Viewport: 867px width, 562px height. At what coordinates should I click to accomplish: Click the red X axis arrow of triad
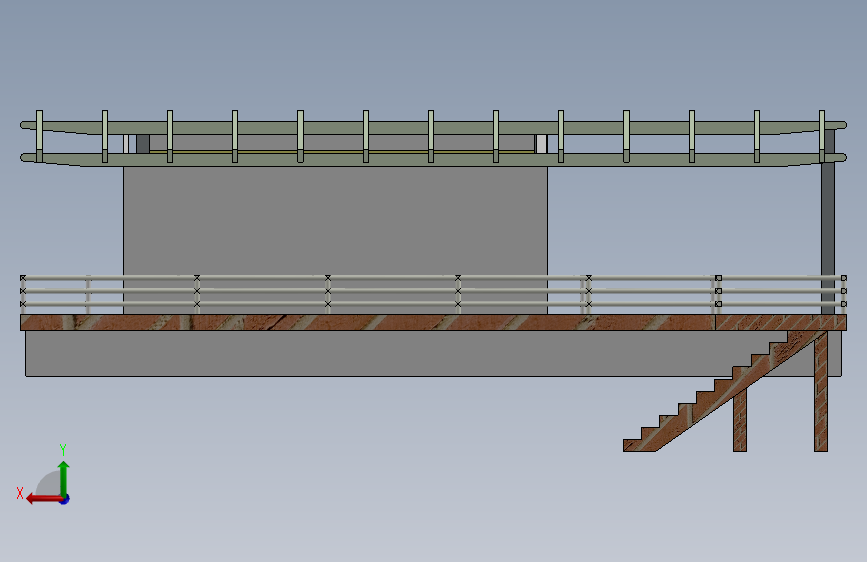(x=43, y=499)
